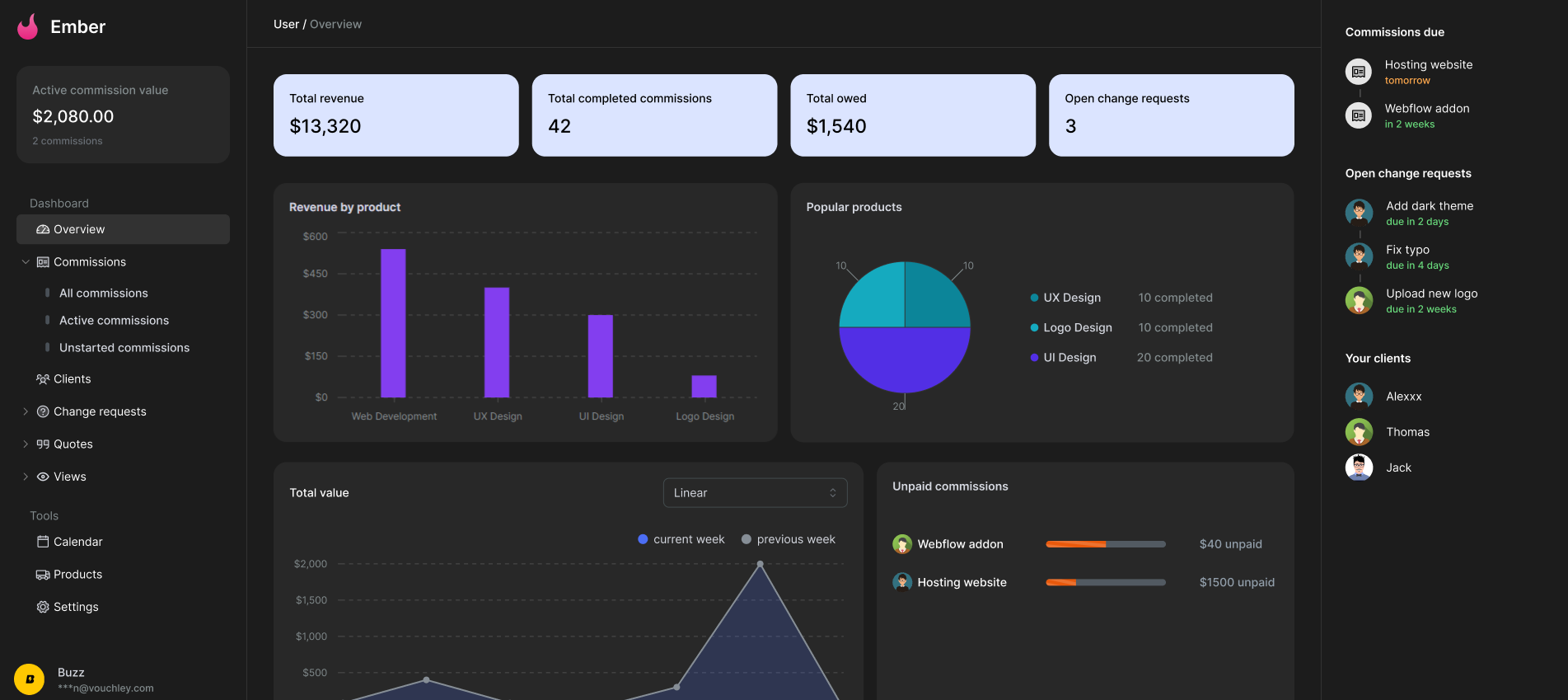Toggle the current week legend series

681,539
